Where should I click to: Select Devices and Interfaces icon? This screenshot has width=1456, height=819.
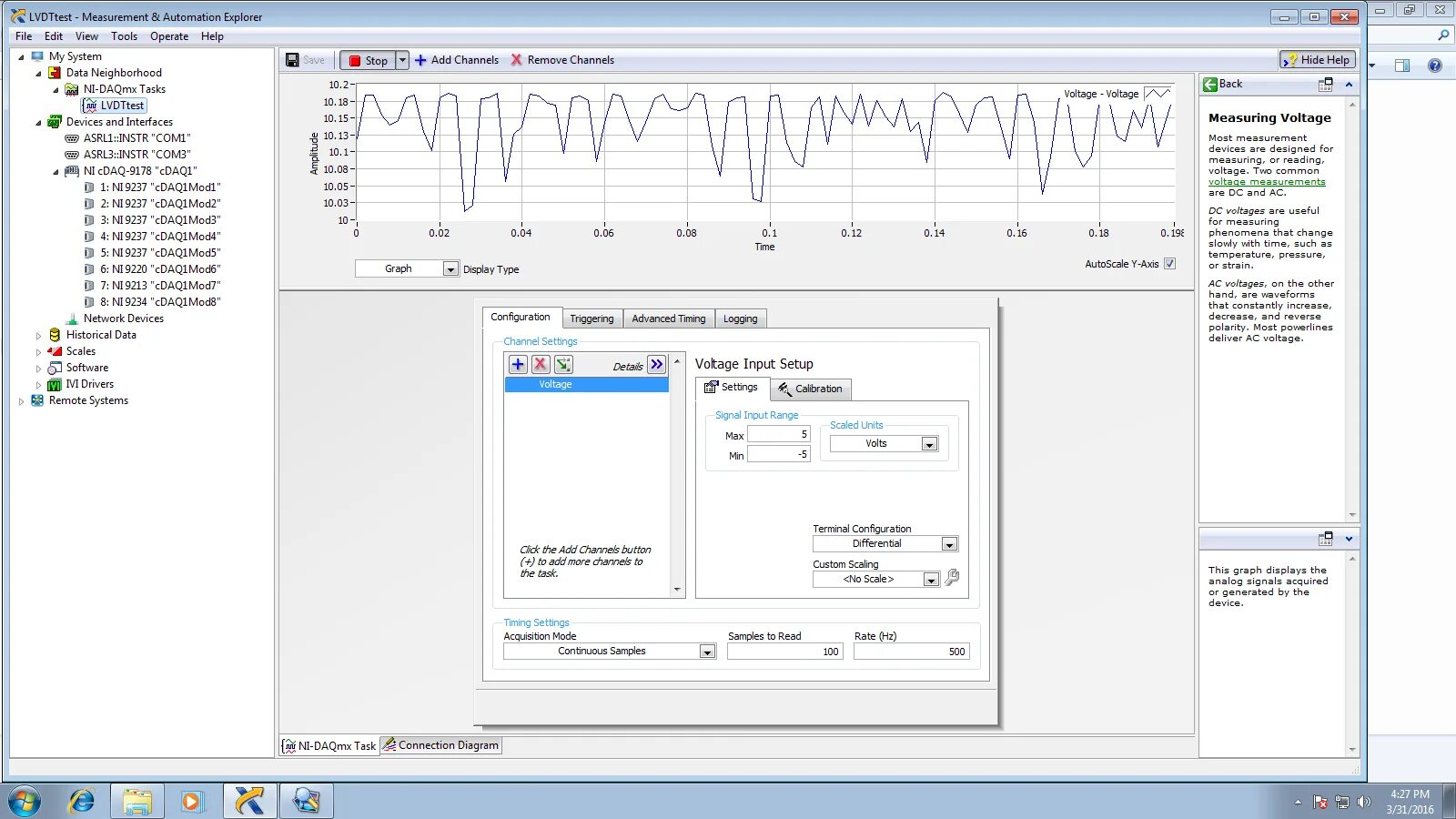tap(55, 122)
